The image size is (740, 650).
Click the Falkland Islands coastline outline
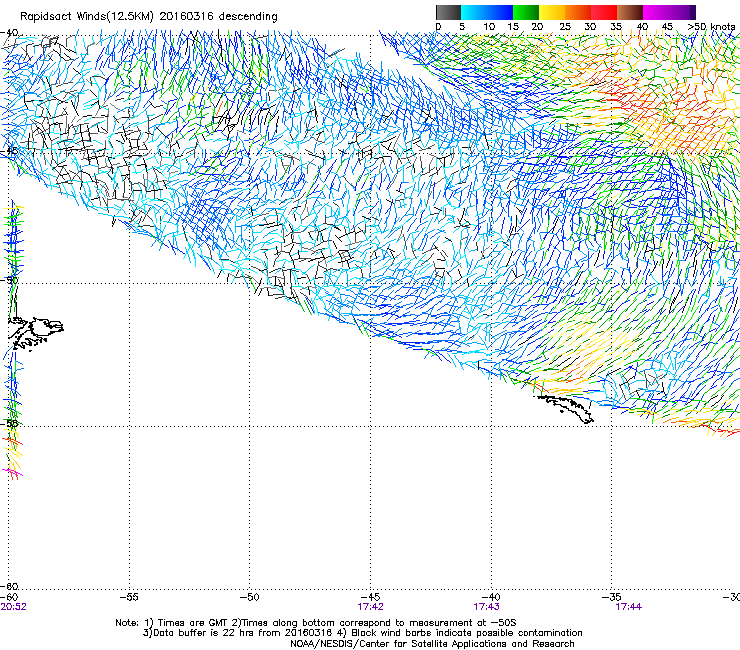pyautogui.click(x=36, y=334)
